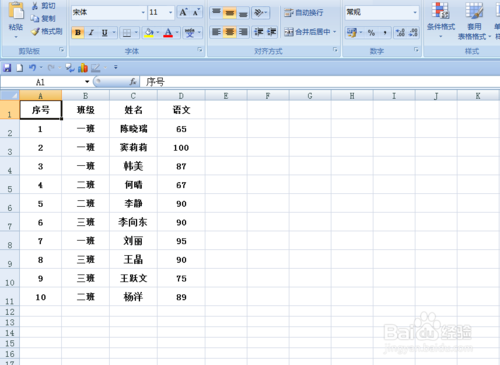The width and height of the screenshot is (500, 365).
Task: Select cell containing 陈晓瑞
Action: pyautogui.click(x=133, y=129)
